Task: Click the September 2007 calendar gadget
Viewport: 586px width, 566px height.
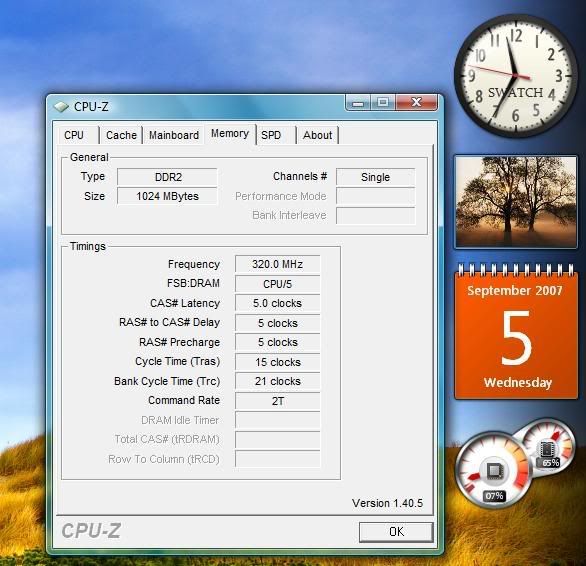Action: (x=516, y=332)
